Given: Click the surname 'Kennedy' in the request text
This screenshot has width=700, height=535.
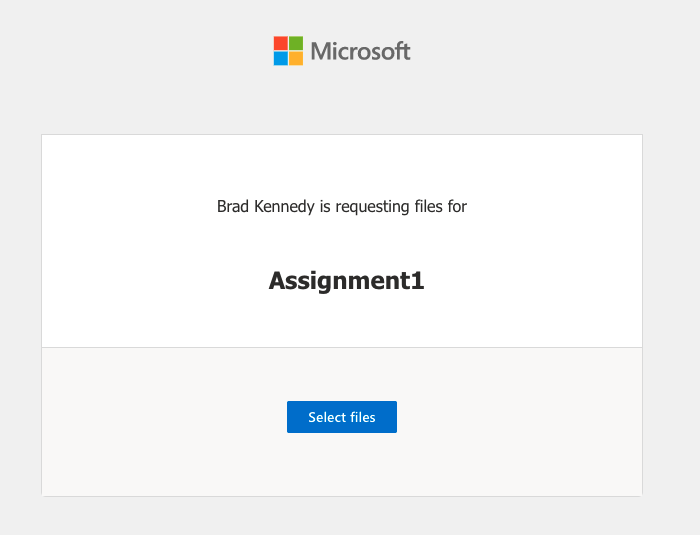Looking at the screenshot, I should 284,207.
